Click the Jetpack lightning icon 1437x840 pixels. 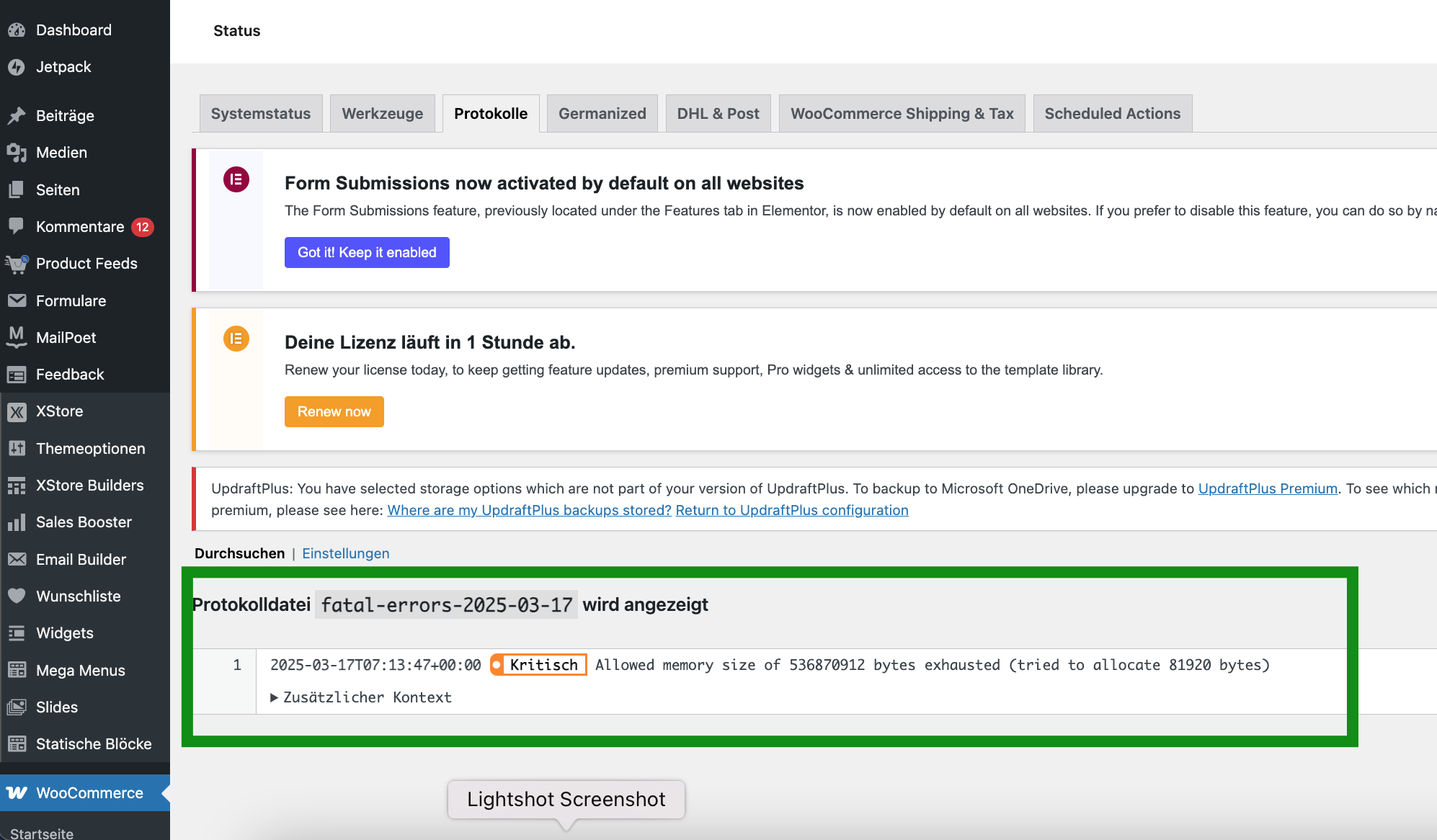point(17,67)
